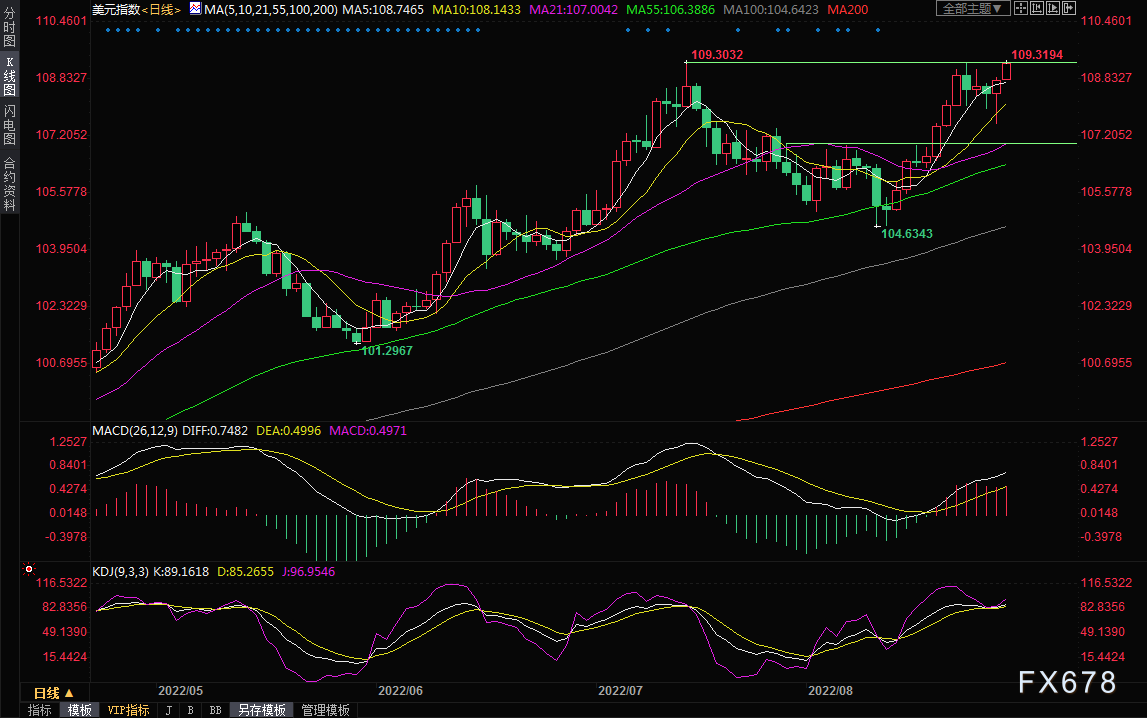Click the compress chart axis icon
Image resolution: width=1147 pixels, height=718 pixels.
coord(1037,9)
